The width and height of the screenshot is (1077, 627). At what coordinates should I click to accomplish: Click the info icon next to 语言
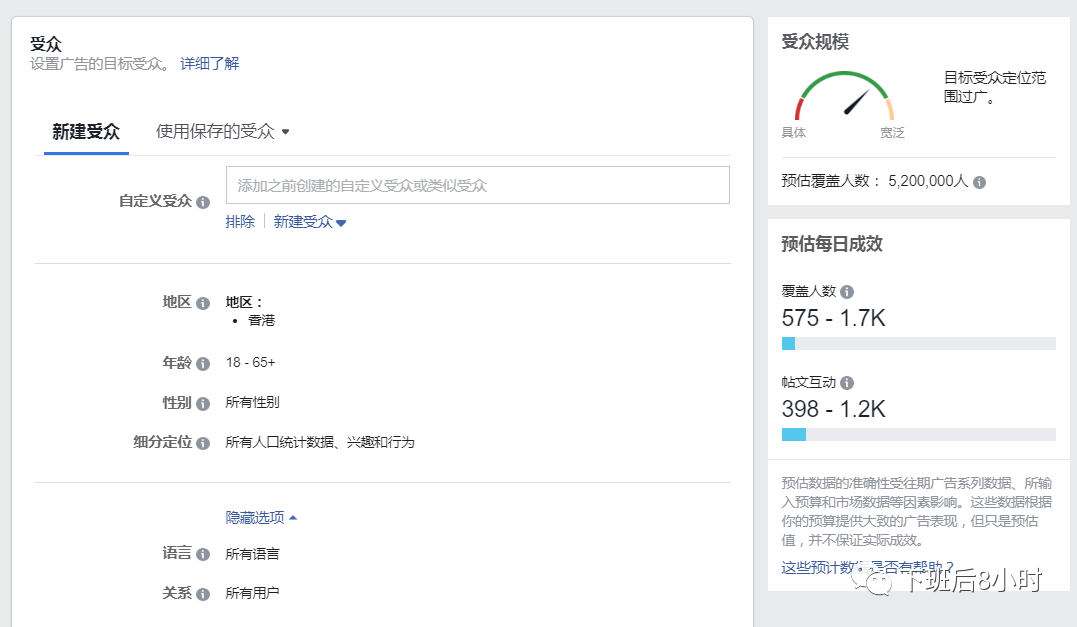(x=203, y=554)
